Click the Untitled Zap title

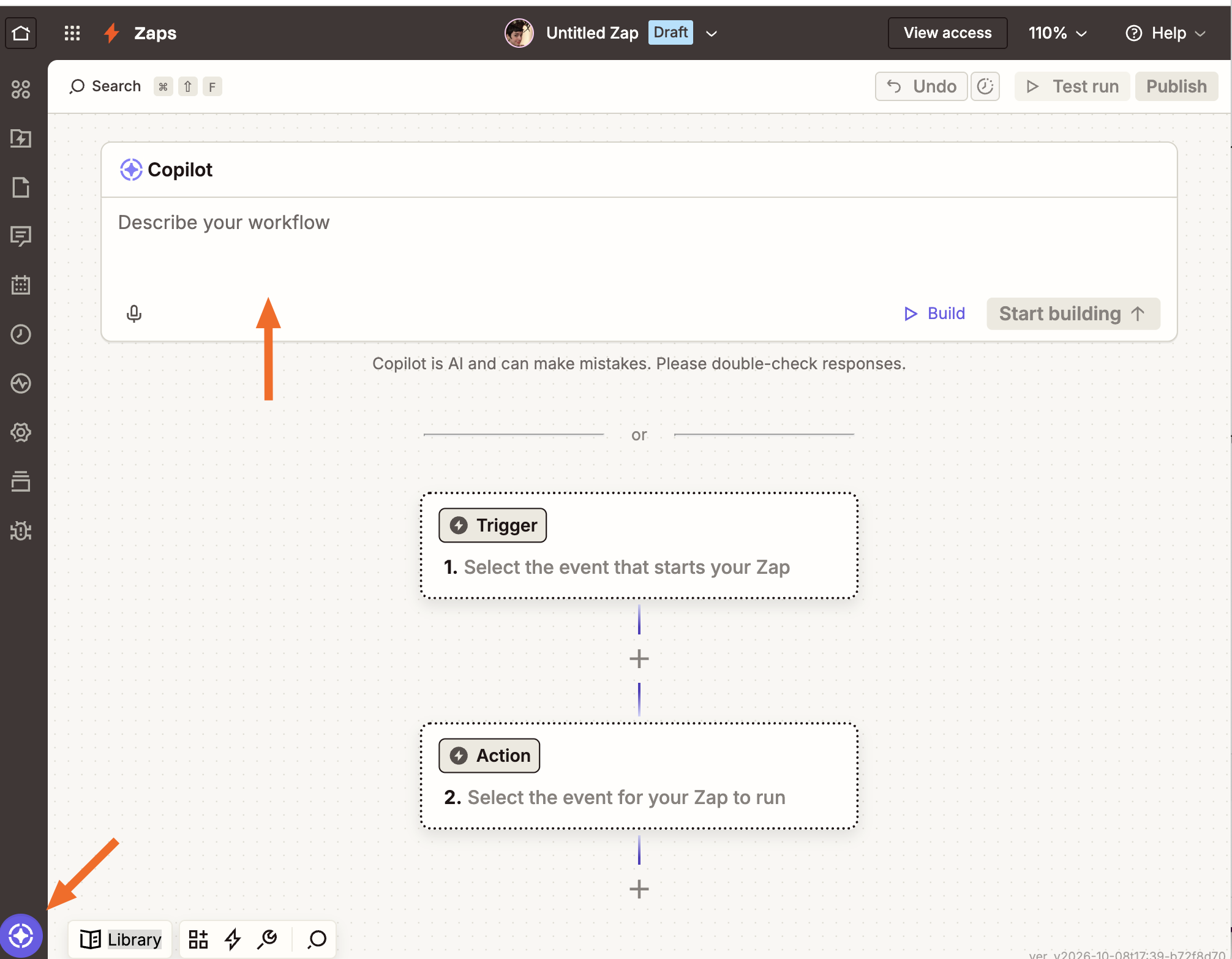(592, 33)
